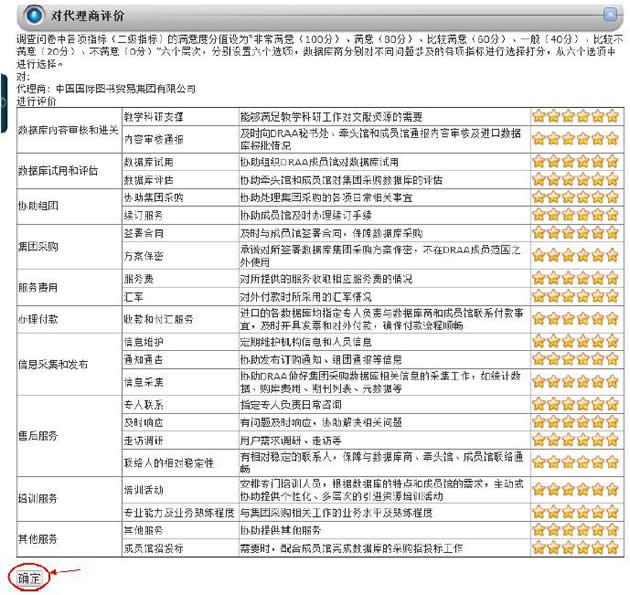Click 确定 button to submit evaluation
Screen dimensions: 630x595
click(28, 577)
